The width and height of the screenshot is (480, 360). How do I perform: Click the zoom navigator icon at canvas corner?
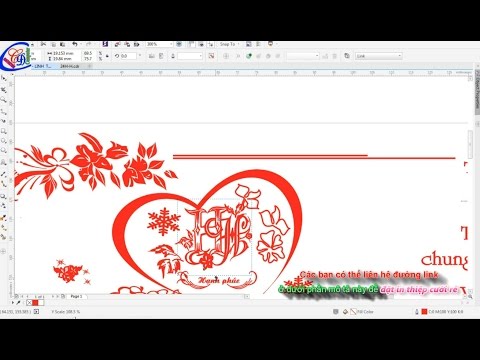[x=470, y=296]
